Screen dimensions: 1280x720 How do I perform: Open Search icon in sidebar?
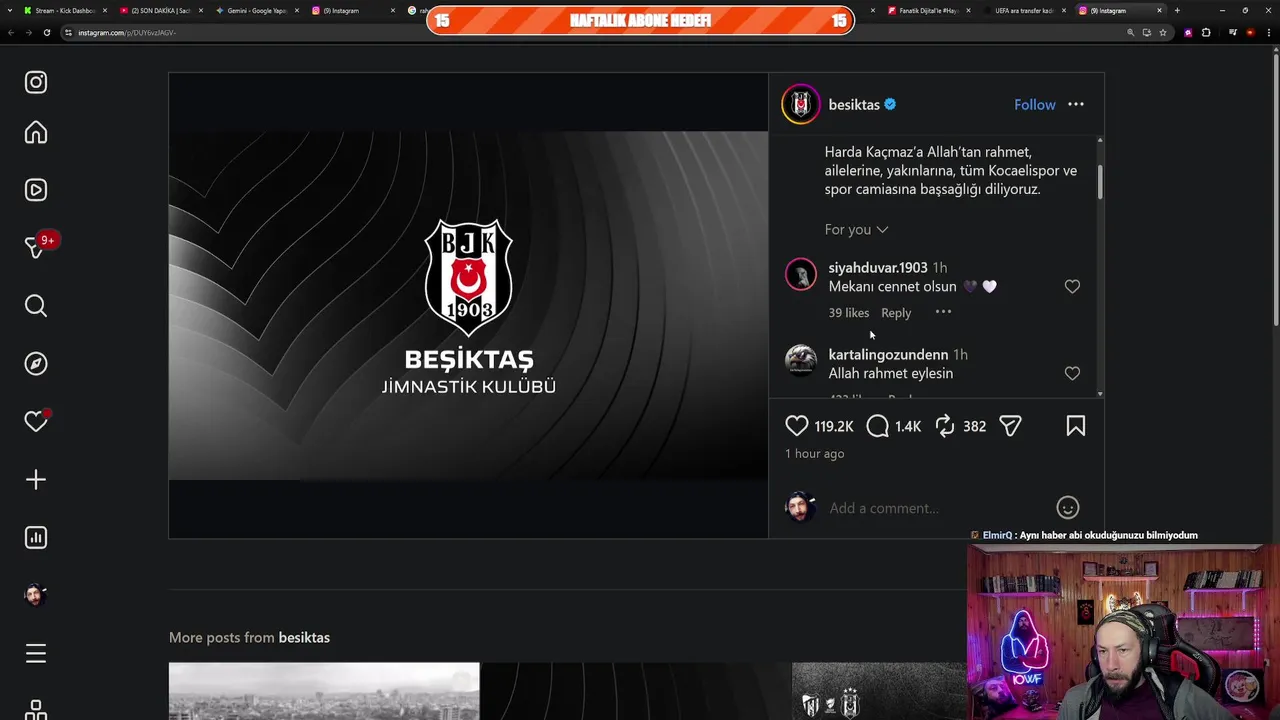(36, 306)
